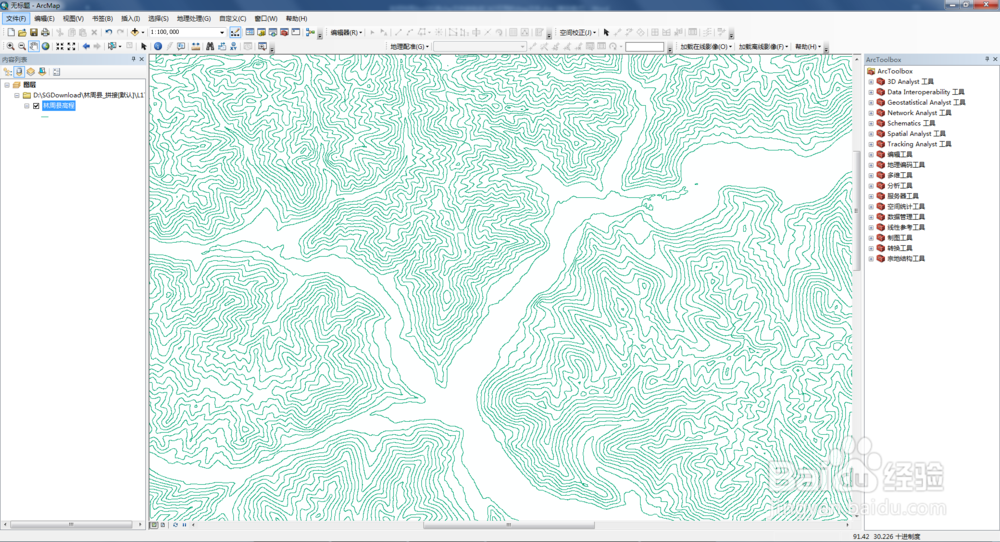Expand the Data Interoperability 工具 toolbox

[x=871, y=92]
